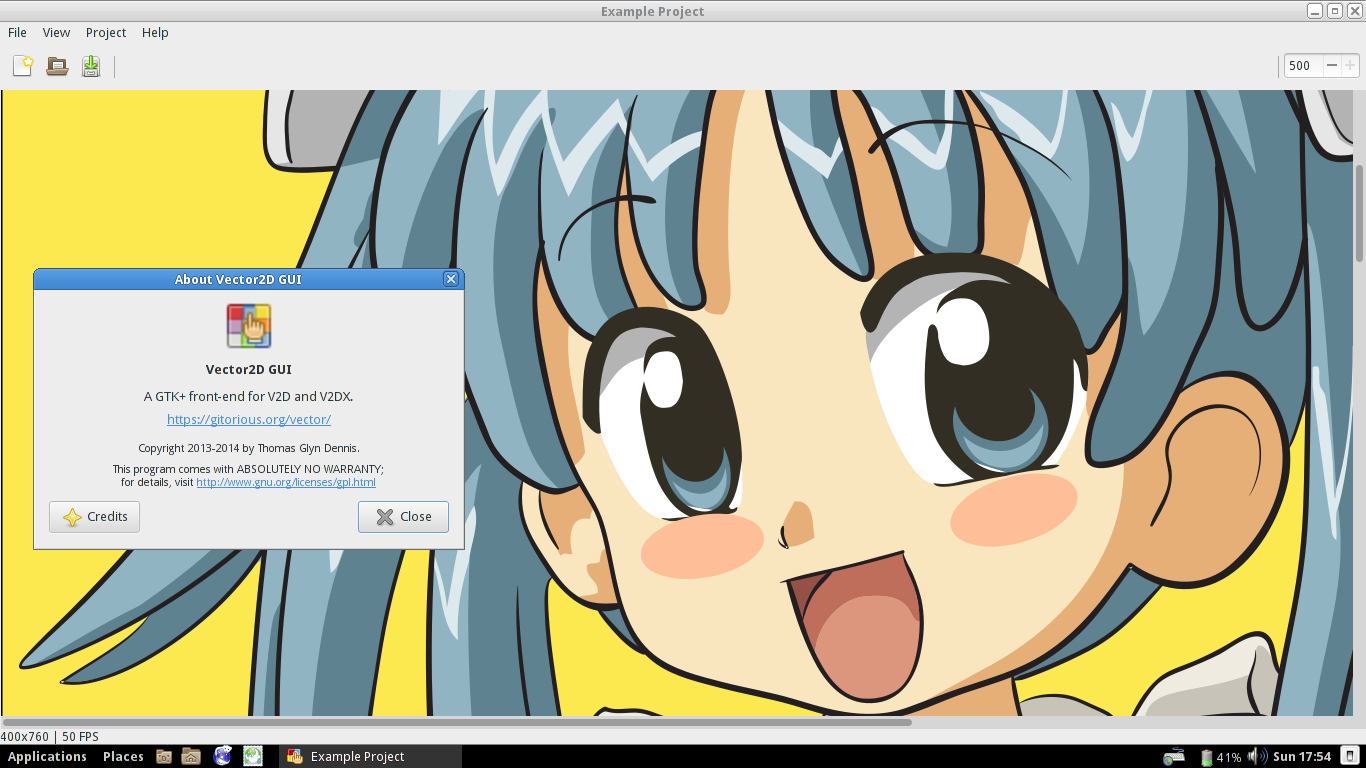Open the home folder launcher in taskbar
This screenshot has height=768, width=1366.
coord(191,756)
